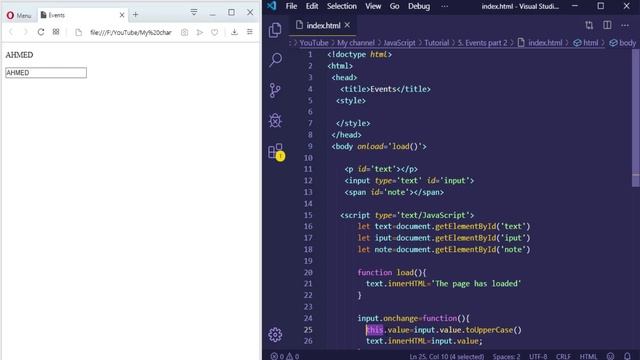Screen dimensions: 640x360
Task: Open the Search view in VS Code
Action: 276,60
